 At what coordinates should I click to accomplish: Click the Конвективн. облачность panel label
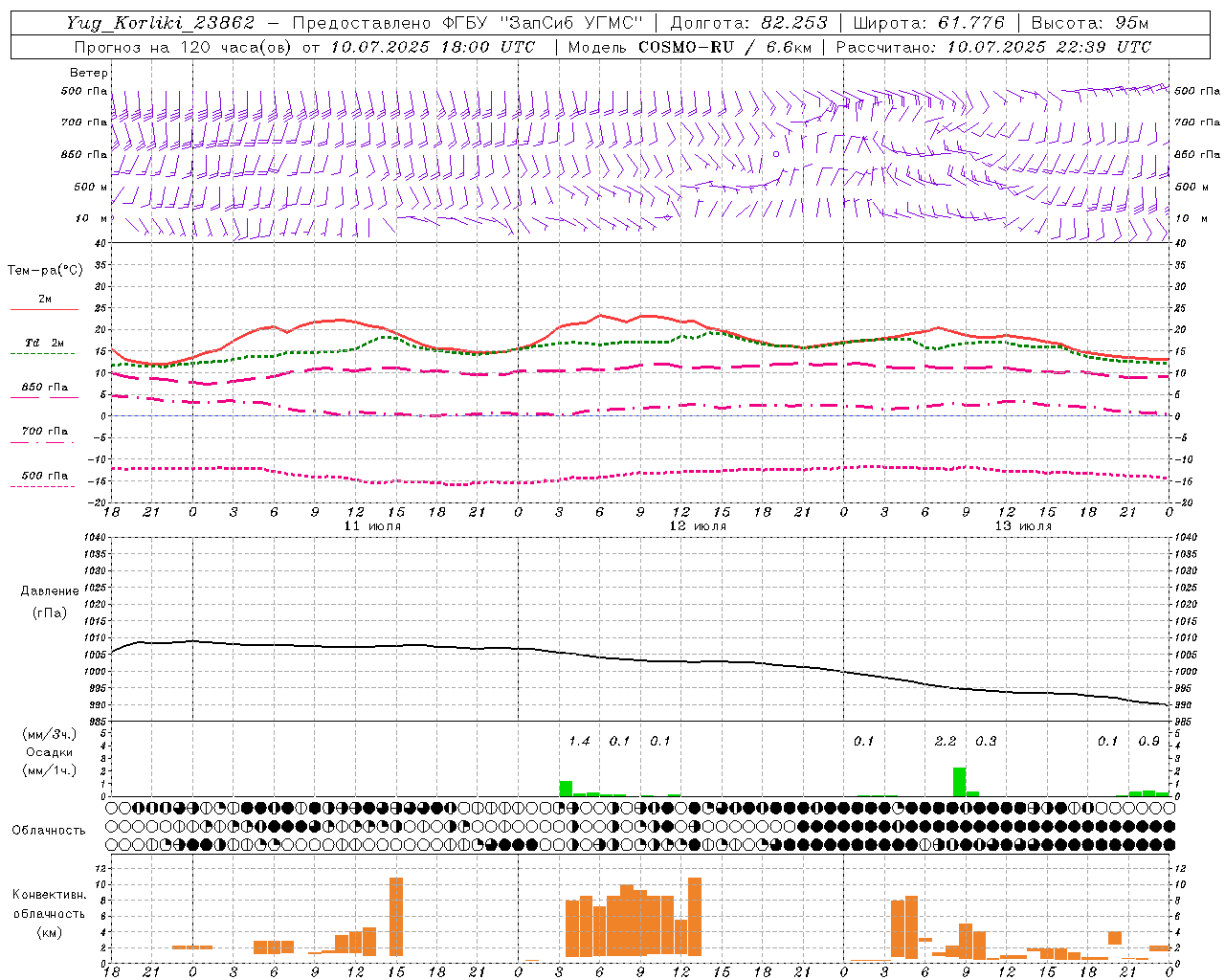[49, 904]
